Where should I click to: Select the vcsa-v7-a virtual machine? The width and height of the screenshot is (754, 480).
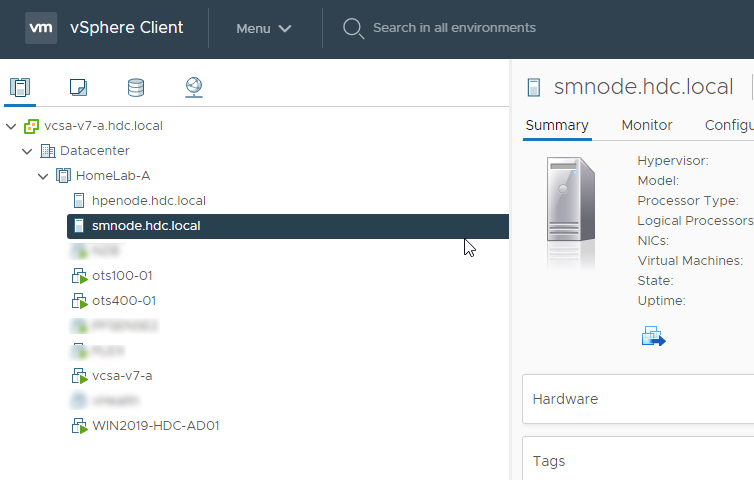click(x=122, y=376)
